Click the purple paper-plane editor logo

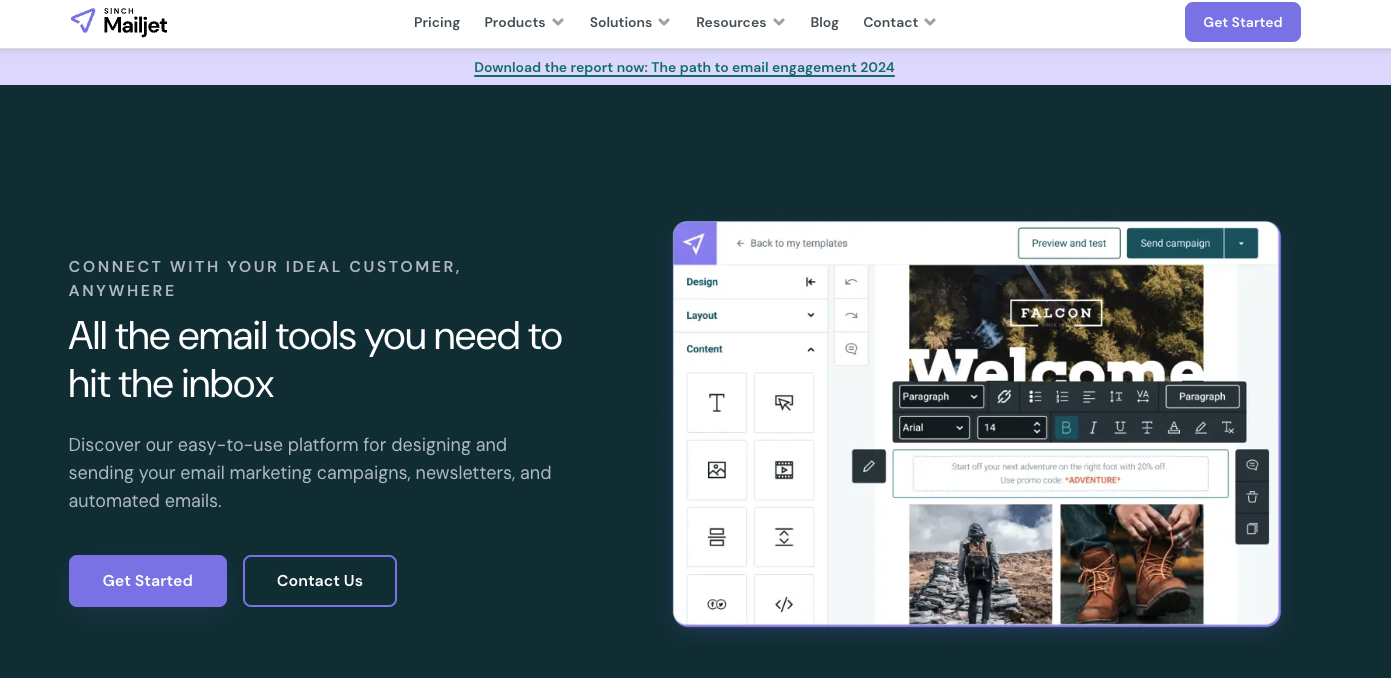click(695, 243)
